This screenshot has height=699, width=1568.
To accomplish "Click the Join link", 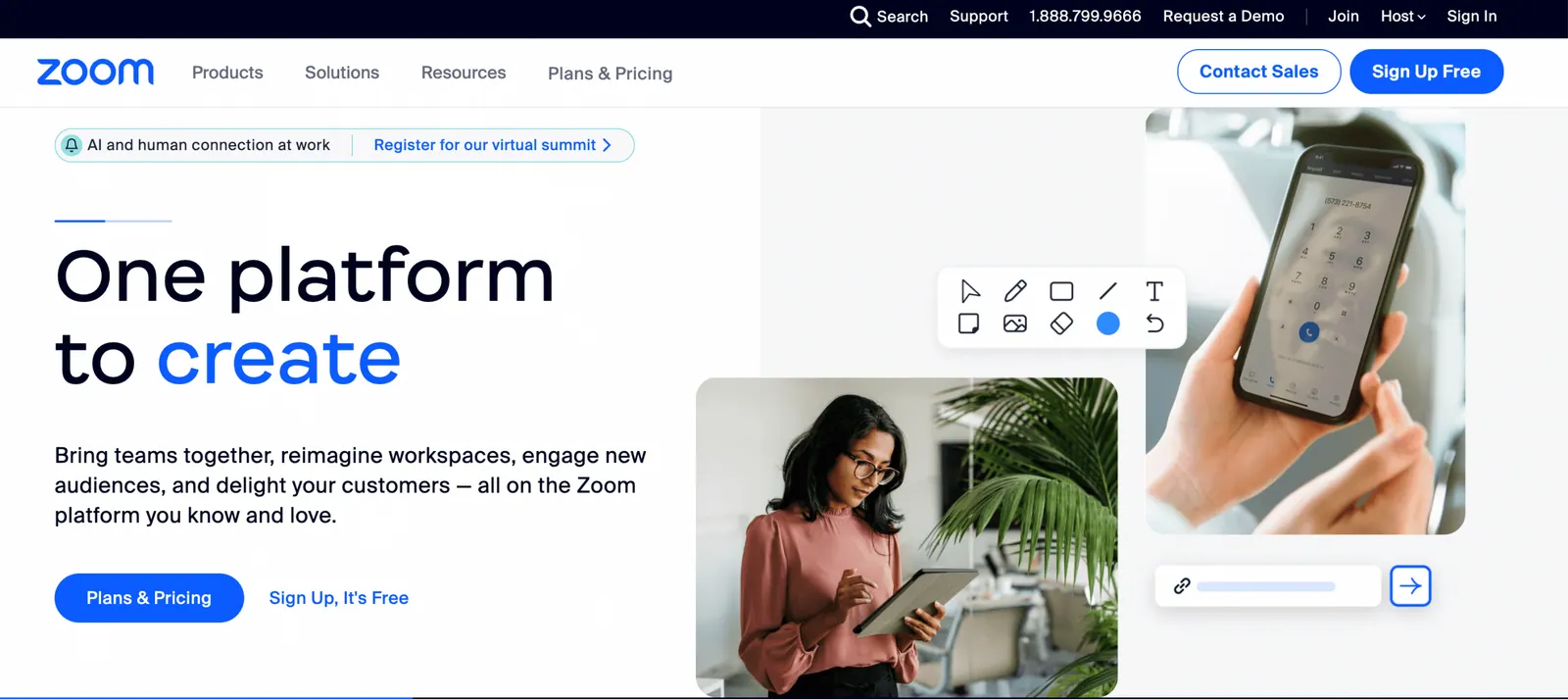I will tap(1344, 17).
